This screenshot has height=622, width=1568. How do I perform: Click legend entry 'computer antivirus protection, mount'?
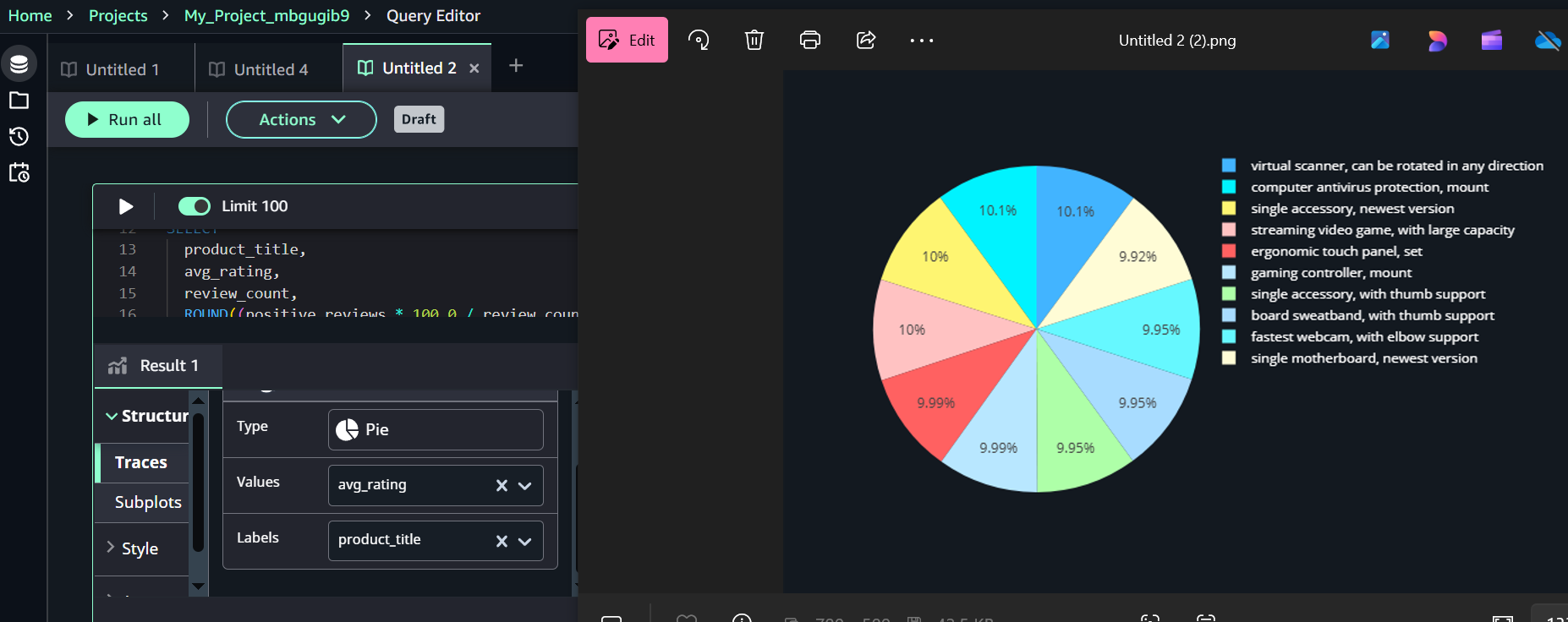click(1369, 187)
